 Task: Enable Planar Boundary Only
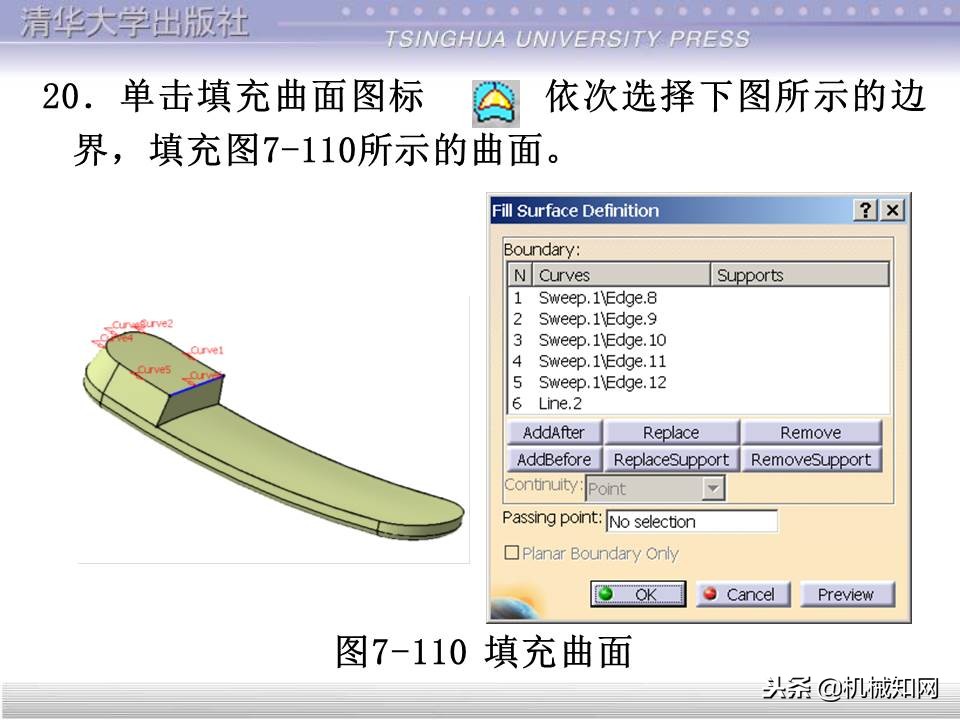pyautogui.click(x=510, y=553)
